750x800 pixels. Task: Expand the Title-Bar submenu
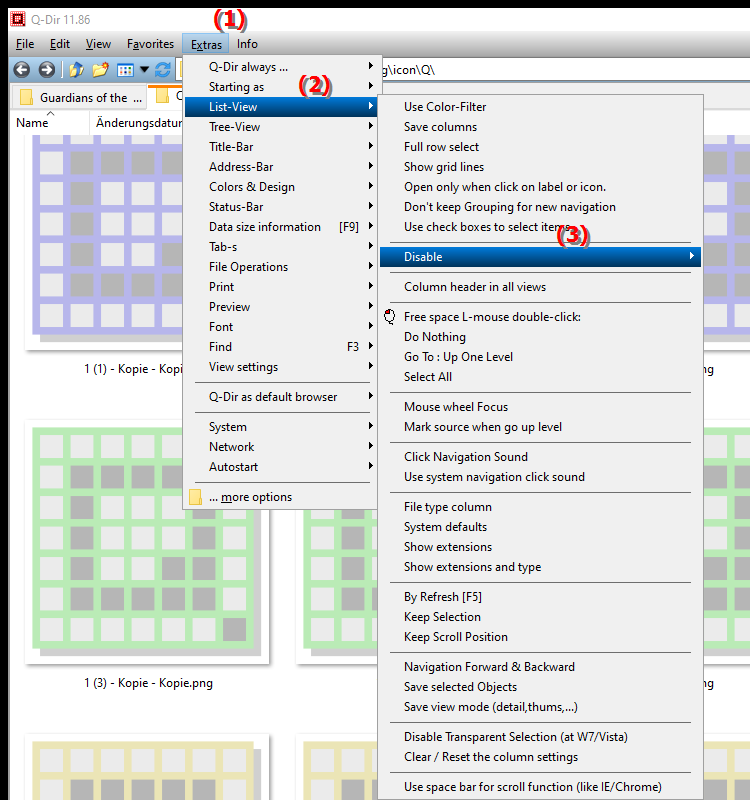pos(281,146)
